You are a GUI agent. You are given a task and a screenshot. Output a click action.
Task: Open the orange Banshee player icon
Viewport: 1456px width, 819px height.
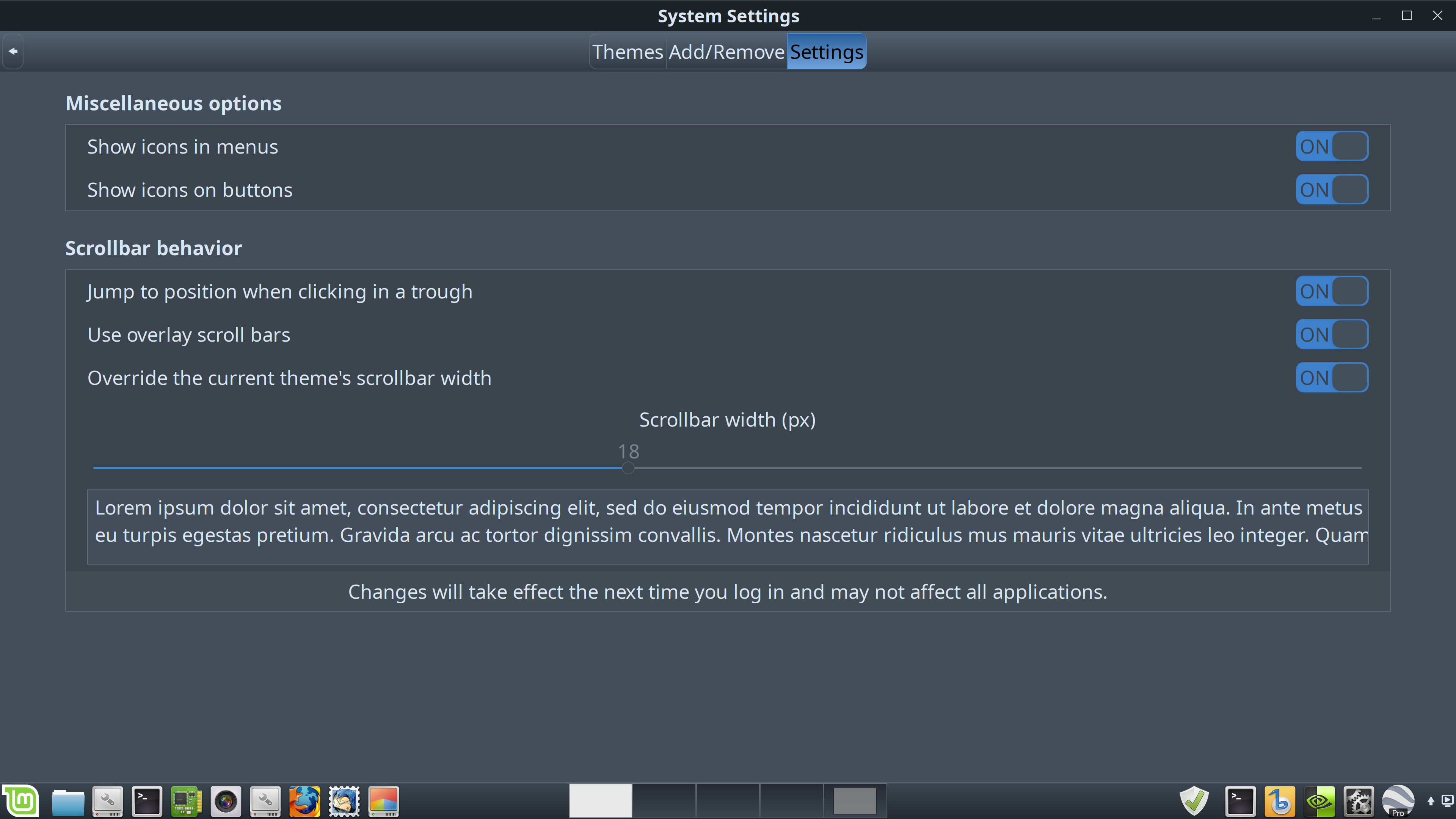[x=1280, y=802]
